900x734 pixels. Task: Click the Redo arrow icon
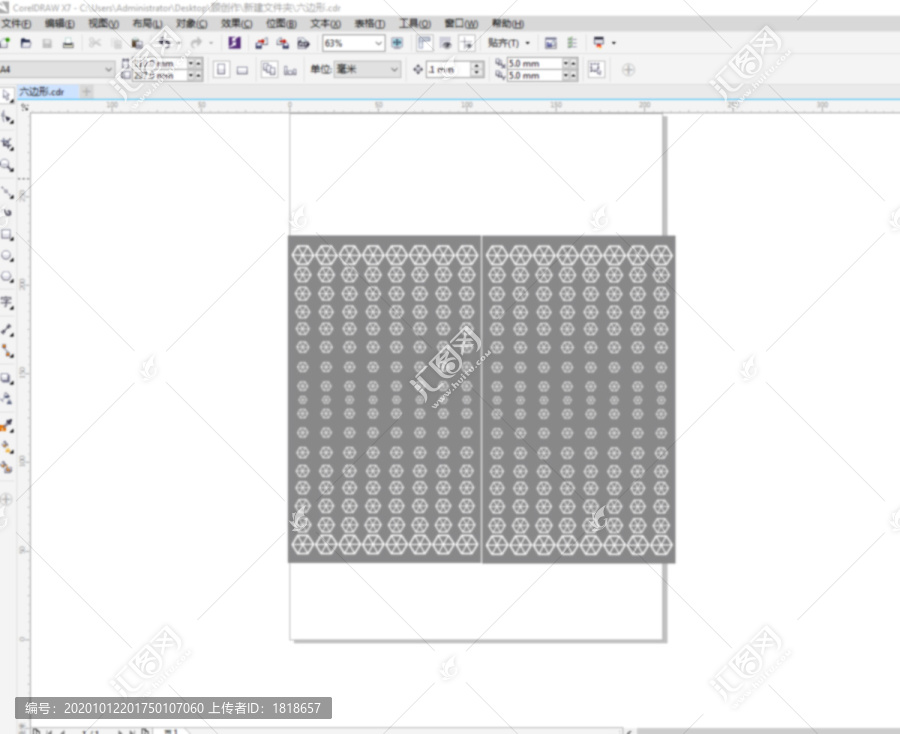(196, 43)
